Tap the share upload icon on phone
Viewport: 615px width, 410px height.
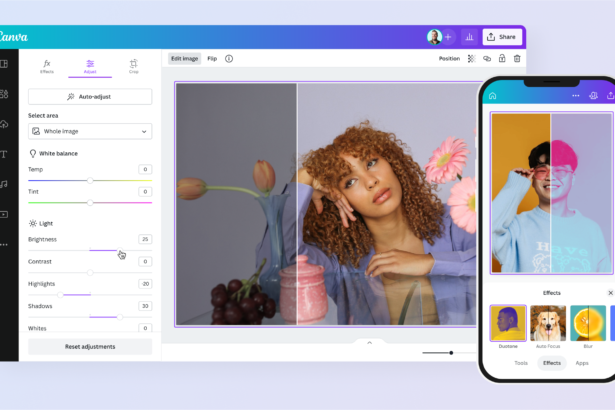[x=610, y=96]
